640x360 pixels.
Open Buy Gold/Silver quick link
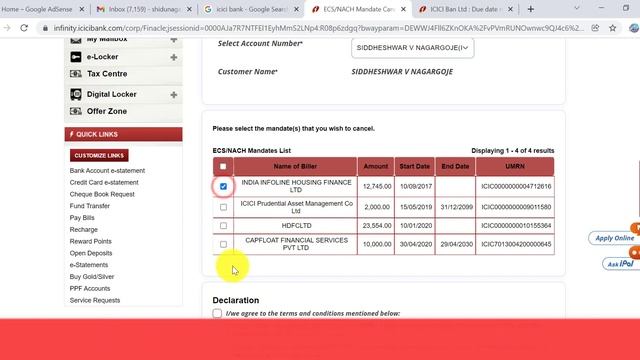point(92,277)
